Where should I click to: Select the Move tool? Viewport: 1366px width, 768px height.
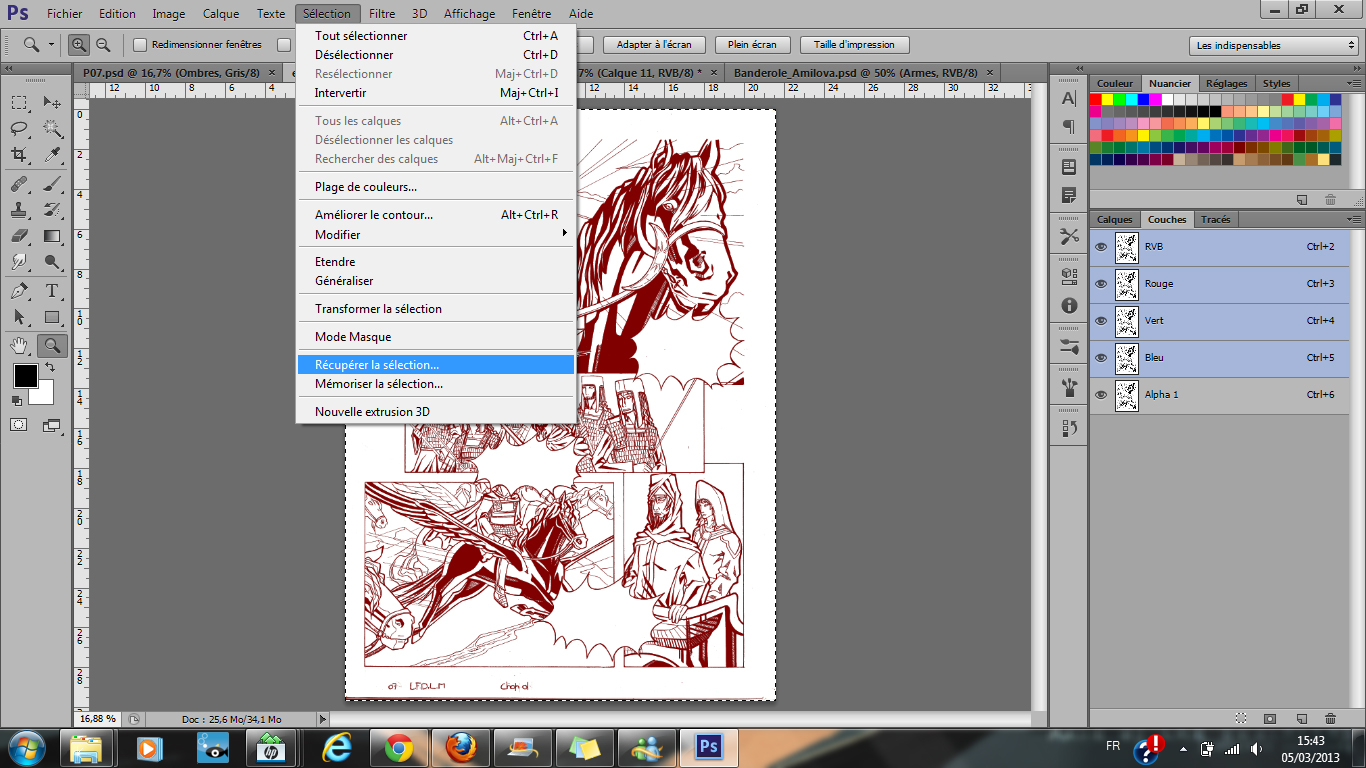52,103
